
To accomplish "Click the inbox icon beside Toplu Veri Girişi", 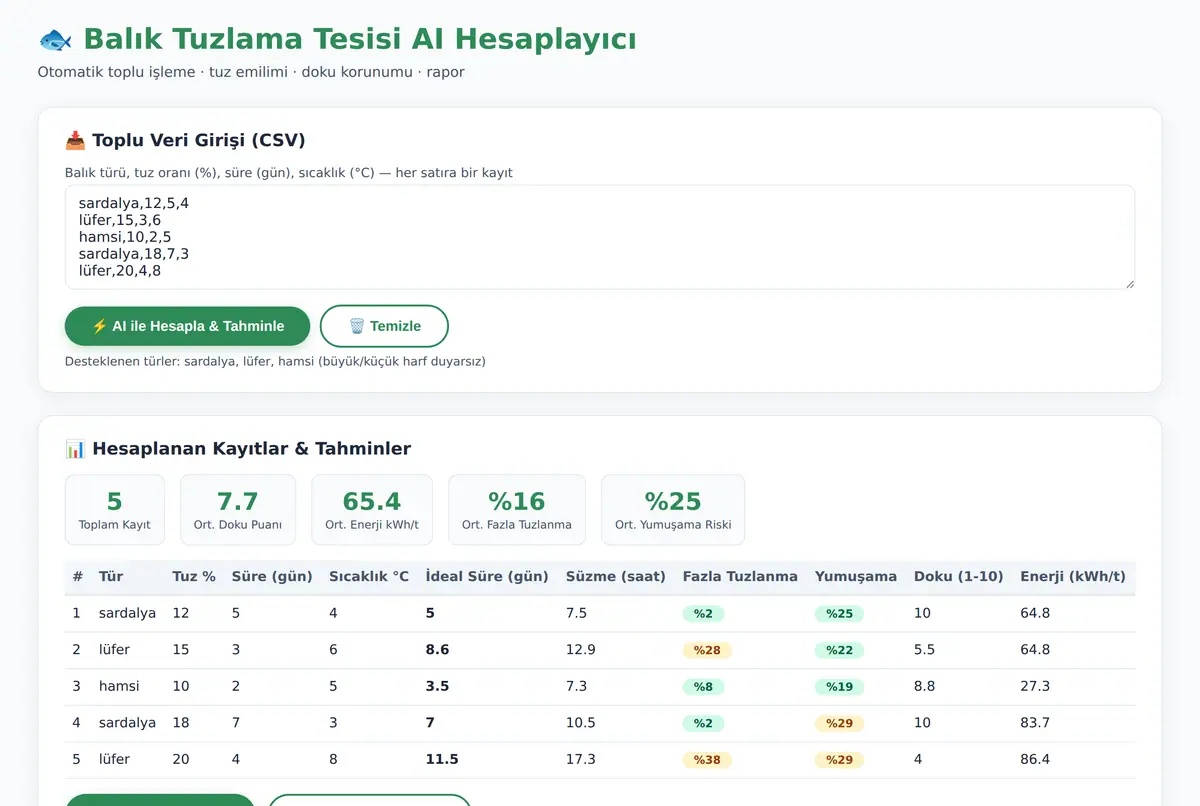I will 75,140.
